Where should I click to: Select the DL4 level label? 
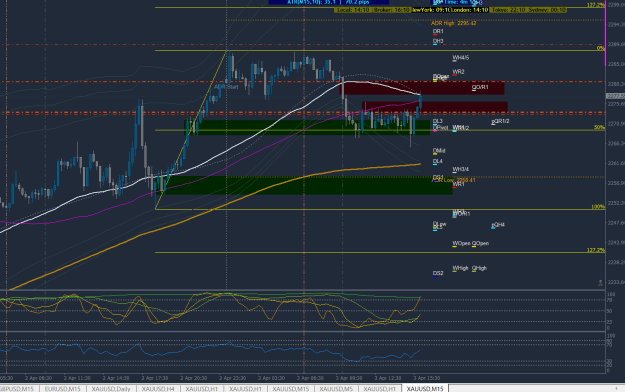point(438,161)
